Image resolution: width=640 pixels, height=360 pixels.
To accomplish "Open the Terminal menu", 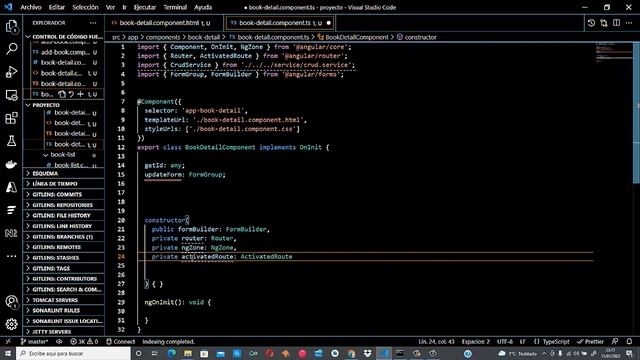I will click(x=175, y=7).
